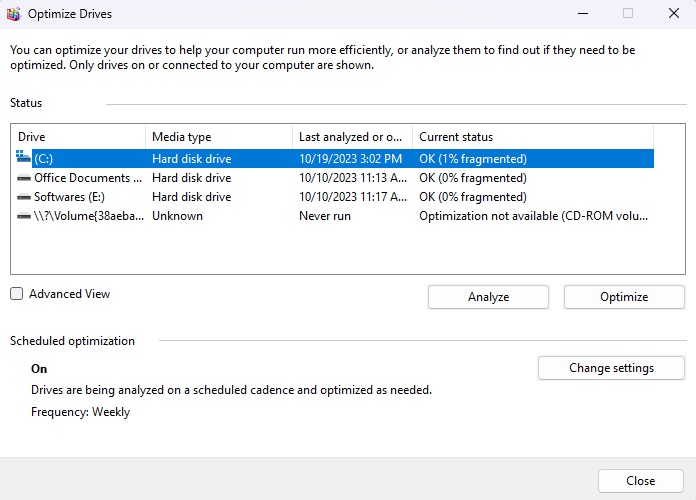Open Change settings for scheduled optimization

click(x=611, y=368)
